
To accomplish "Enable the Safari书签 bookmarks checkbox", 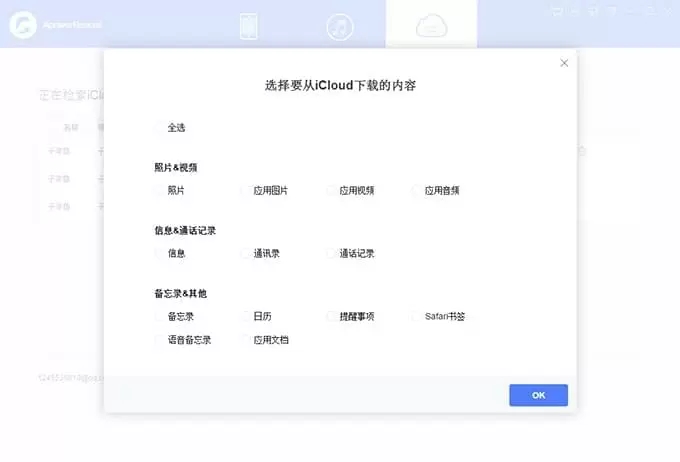I will (x=417, y=316).
